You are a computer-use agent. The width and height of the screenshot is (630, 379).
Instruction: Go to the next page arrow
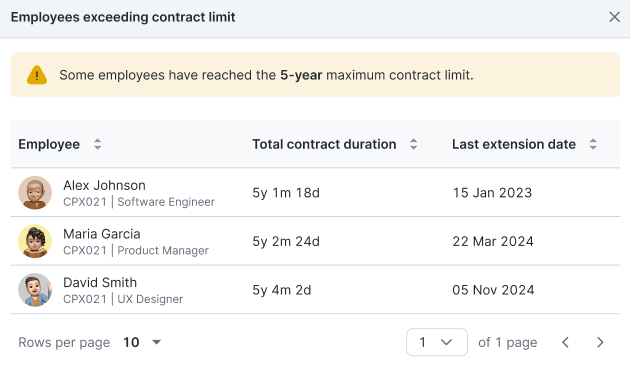pos(600,342)
